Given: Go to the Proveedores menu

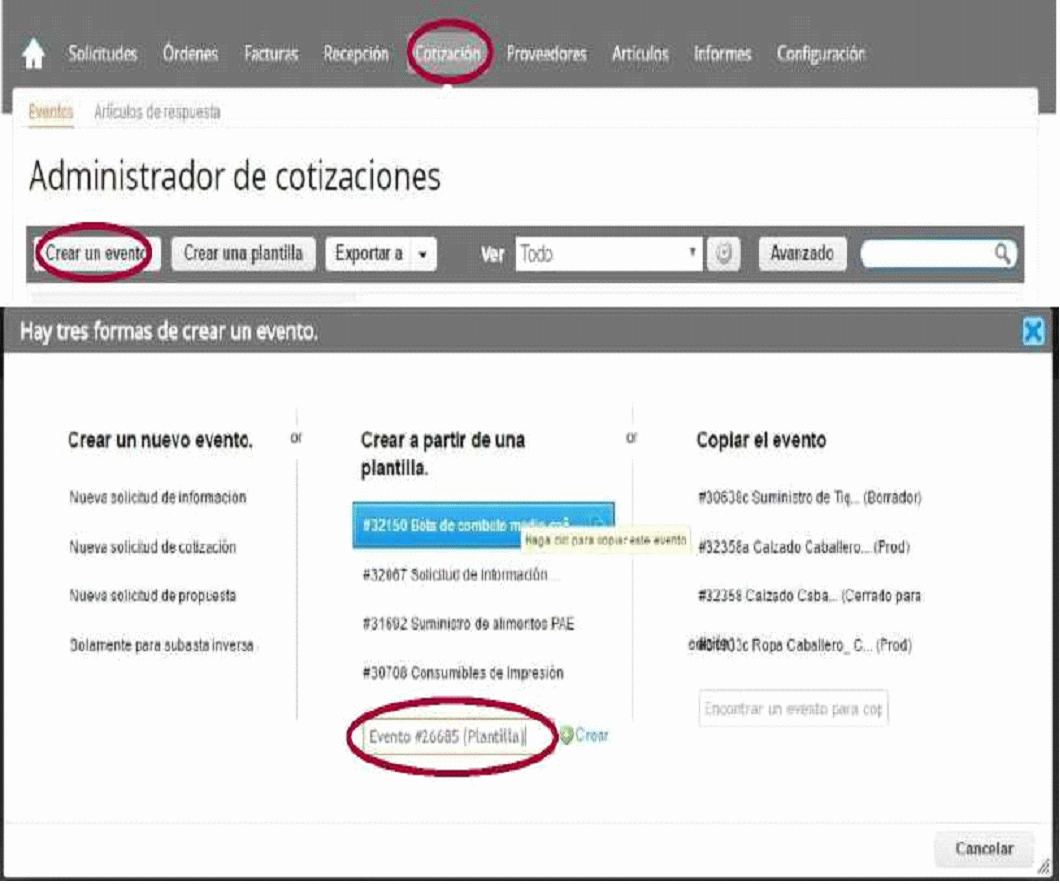Looking at the screenshot, I should point(546,55).
